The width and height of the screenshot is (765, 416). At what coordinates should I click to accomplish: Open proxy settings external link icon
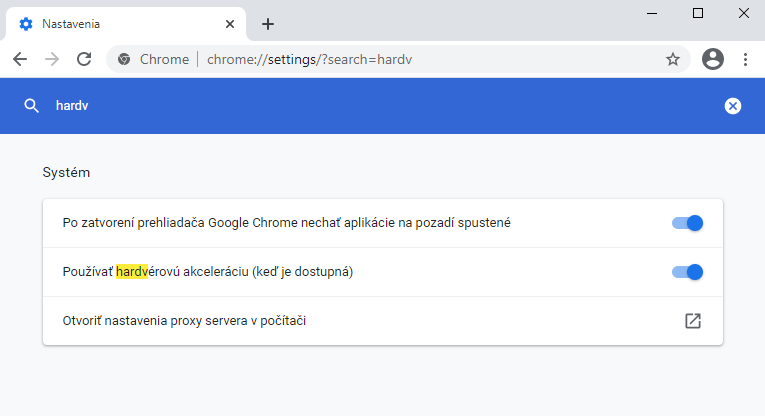click(x=692, y=321)
